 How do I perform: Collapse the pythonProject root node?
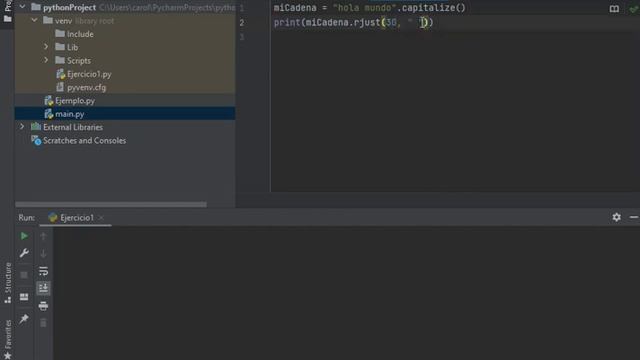22,7
